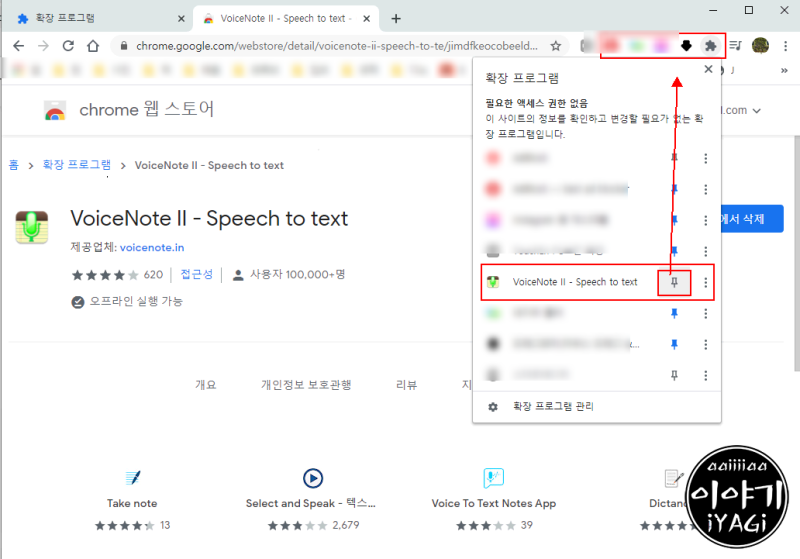Image resolution: width=800 pixels, height=559 pixels.
Task: Click the forward navigation arrow
Action: (43, 46)
